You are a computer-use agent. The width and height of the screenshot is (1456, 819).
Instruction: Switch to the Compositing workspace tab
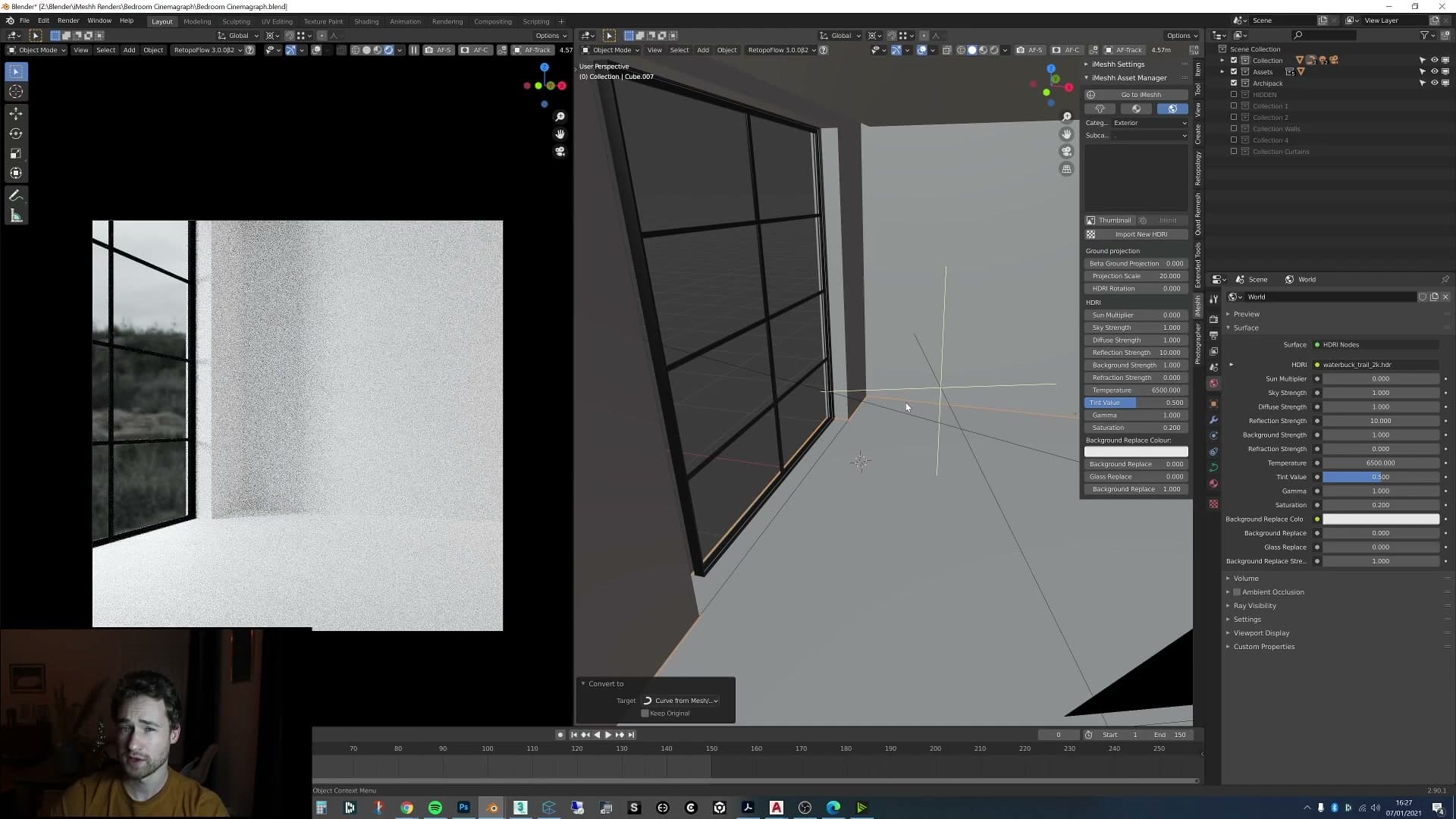493,21
